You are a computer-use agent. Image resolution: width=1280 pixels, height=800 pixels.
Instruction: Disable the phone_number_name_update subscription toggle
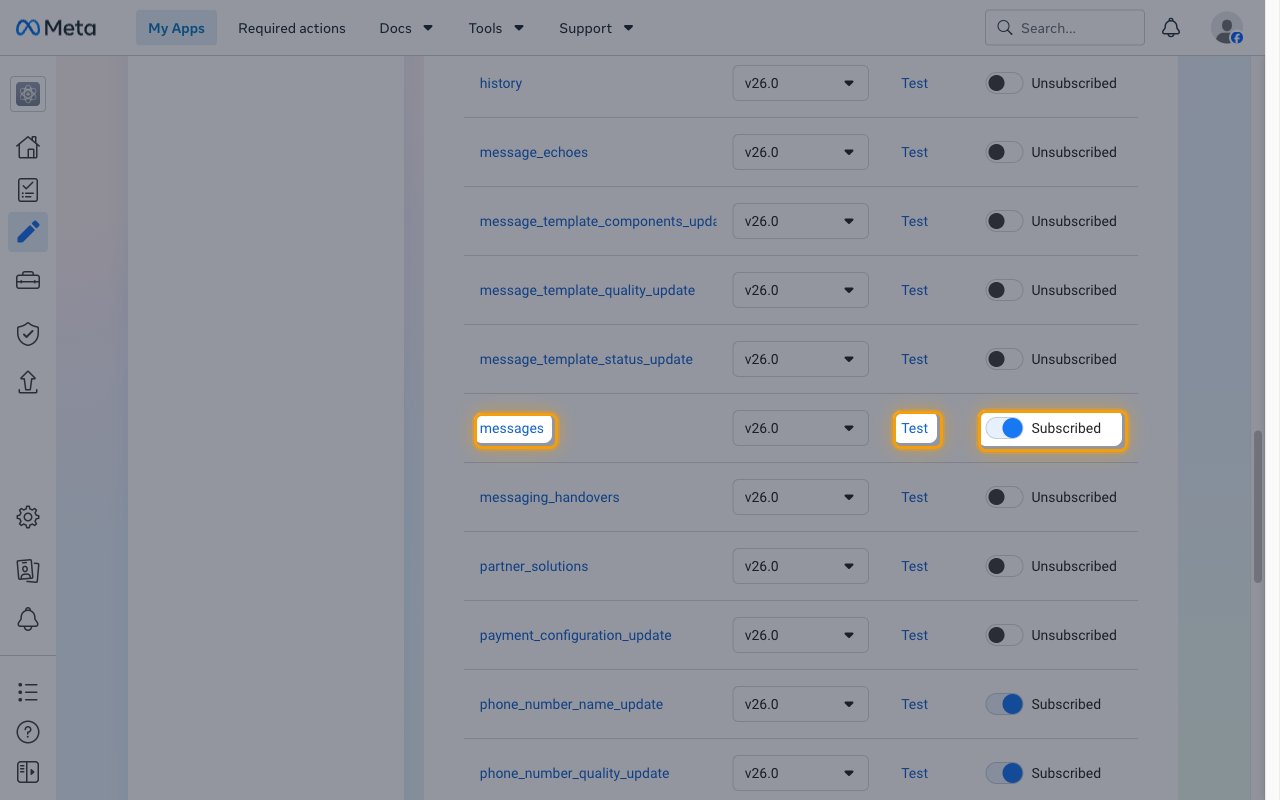pos(1004,704)
